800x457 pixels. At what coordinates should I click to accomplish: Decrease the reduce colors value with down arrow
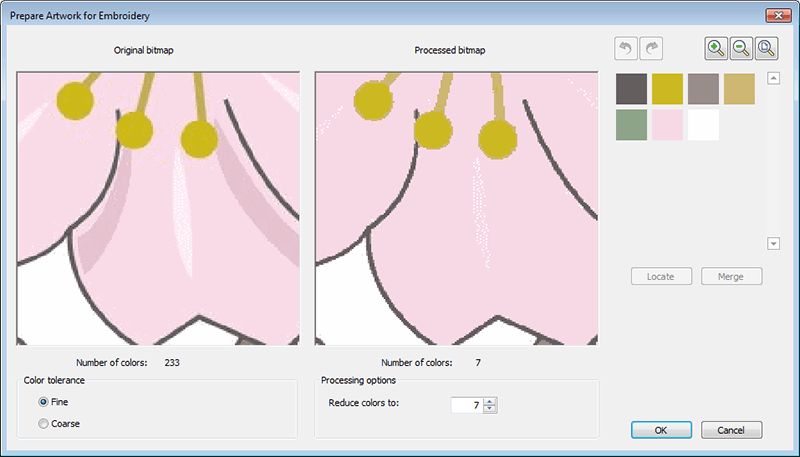click(x=489, y=409)
